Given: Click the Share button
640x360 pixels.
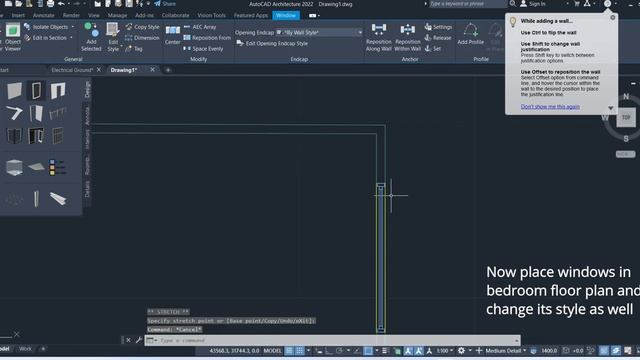Looking at the screenshot, I should (164, 4).
